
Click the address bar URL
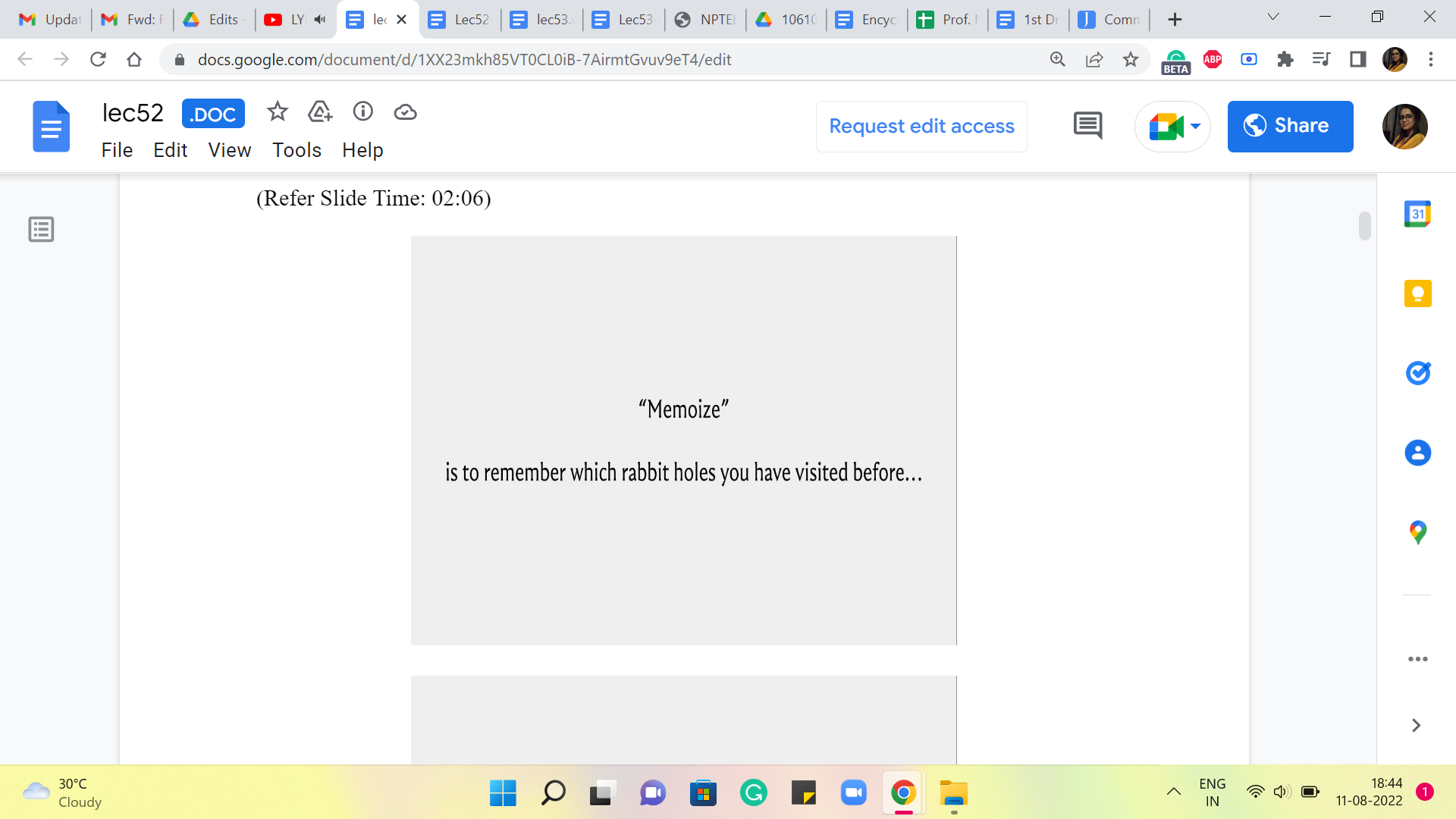(x=464, y=59)
